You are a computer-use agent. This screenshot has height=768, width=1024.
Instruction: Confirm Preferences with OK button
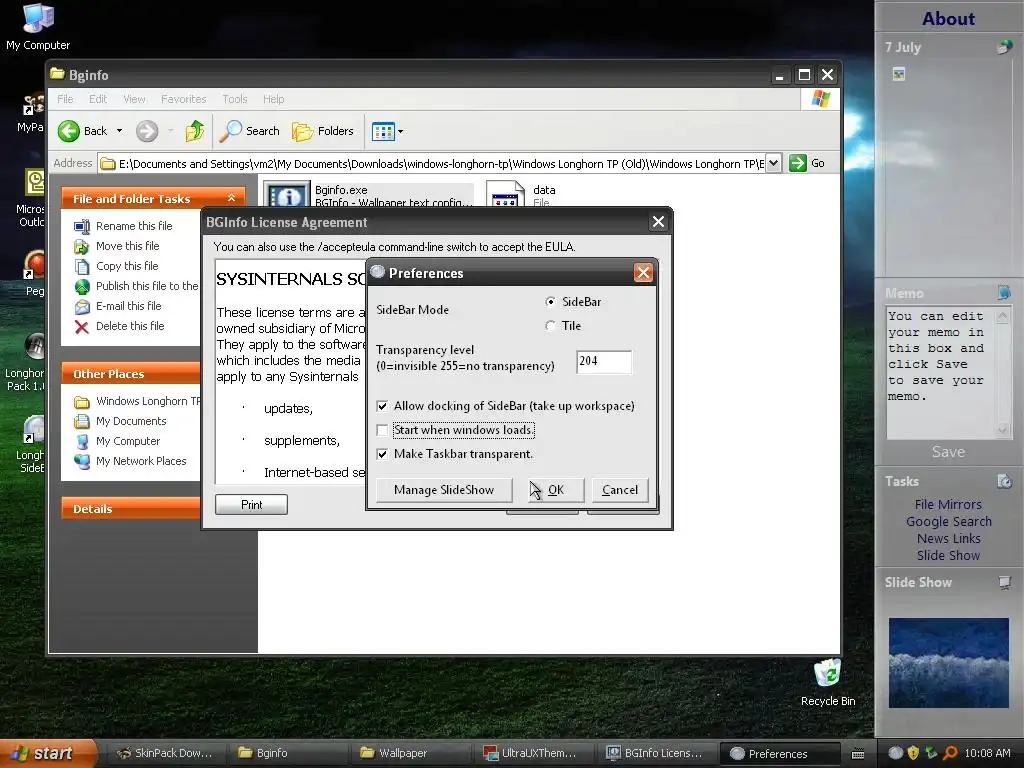pyautogui.click(x=555, y=490)
